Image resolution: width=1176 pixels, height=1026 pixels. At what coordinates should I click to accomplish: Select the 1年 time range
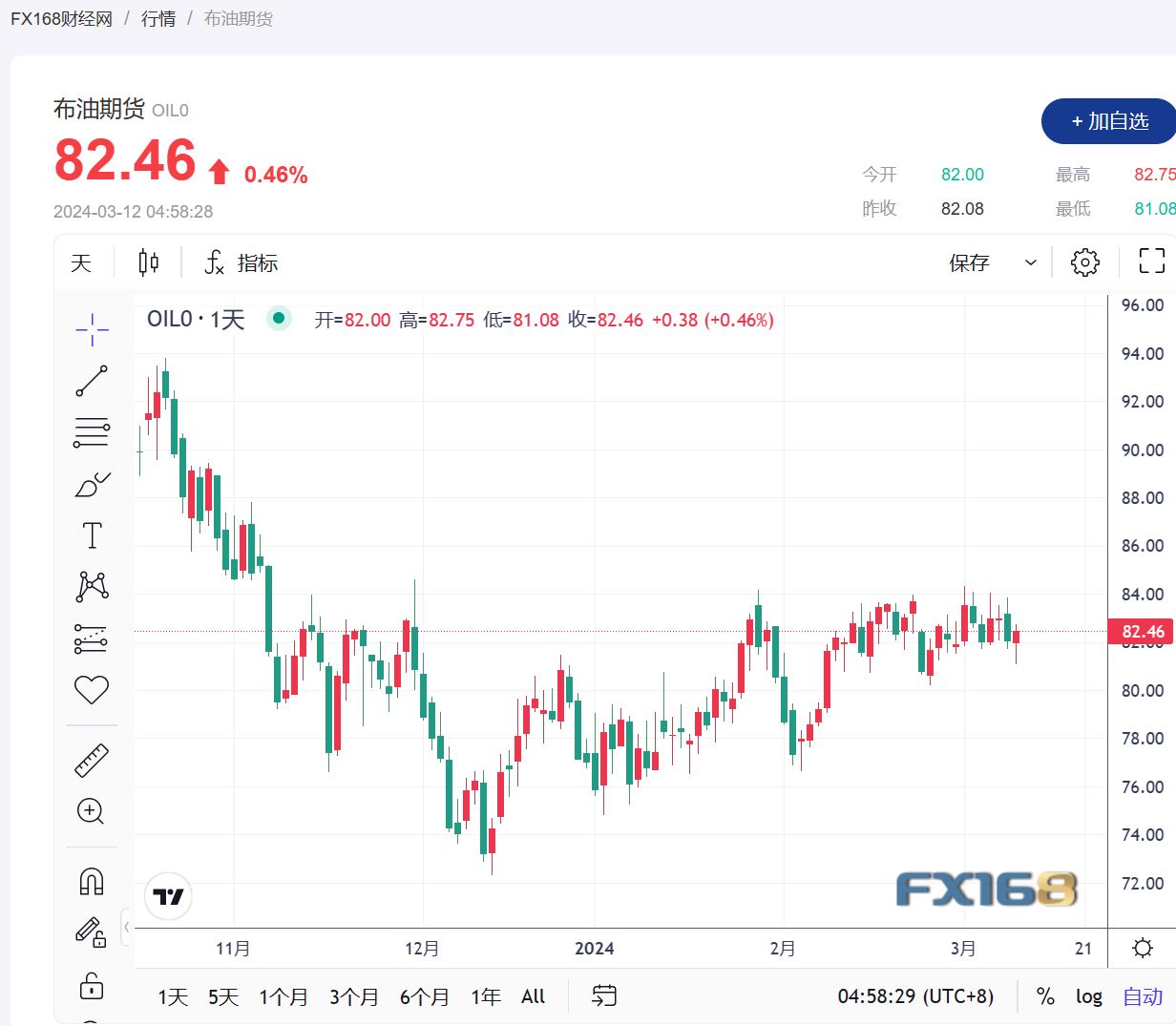[x=485, y=996]
